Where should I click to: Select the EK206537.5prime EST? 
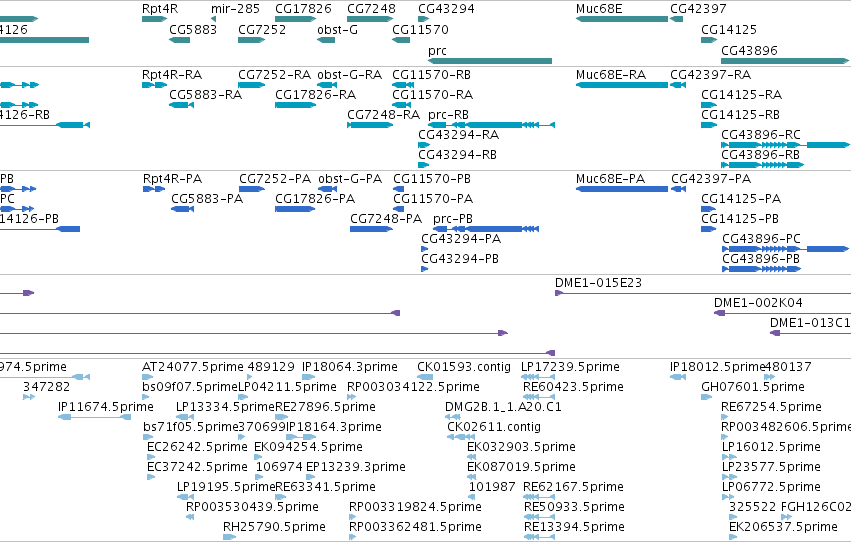733,537
